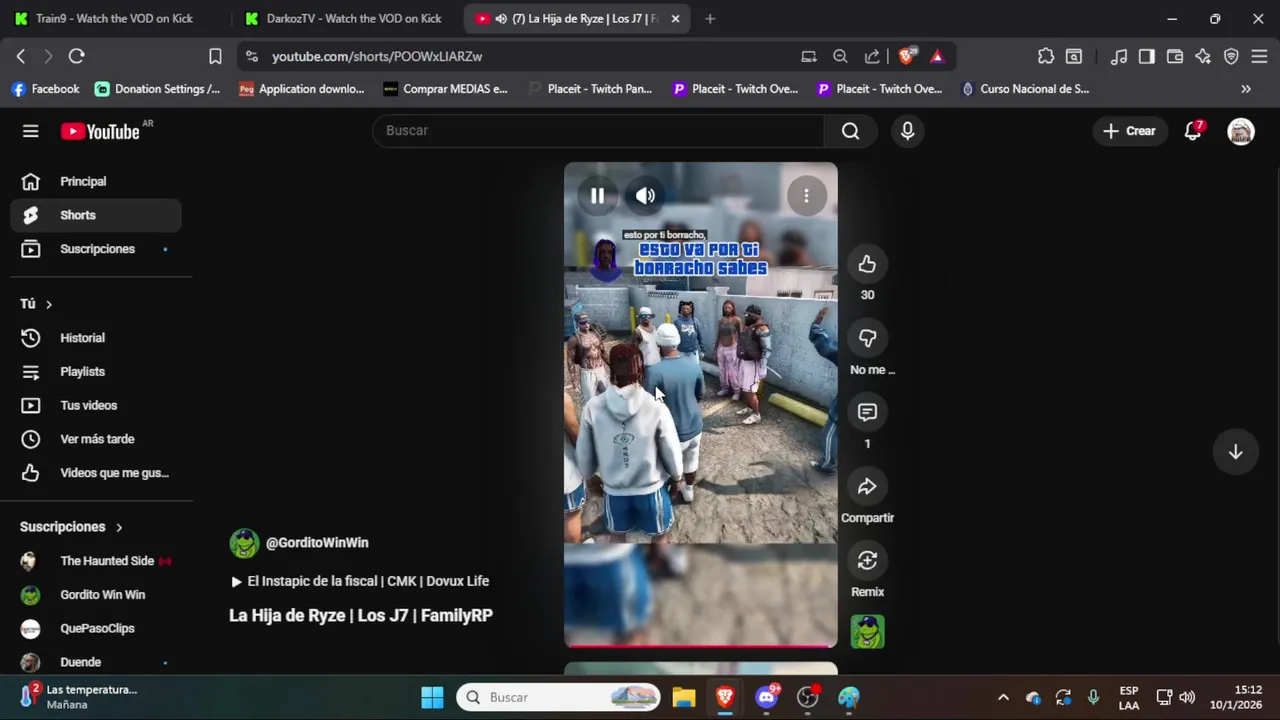Open the browser main hamburger menu

pos(1259,57)
